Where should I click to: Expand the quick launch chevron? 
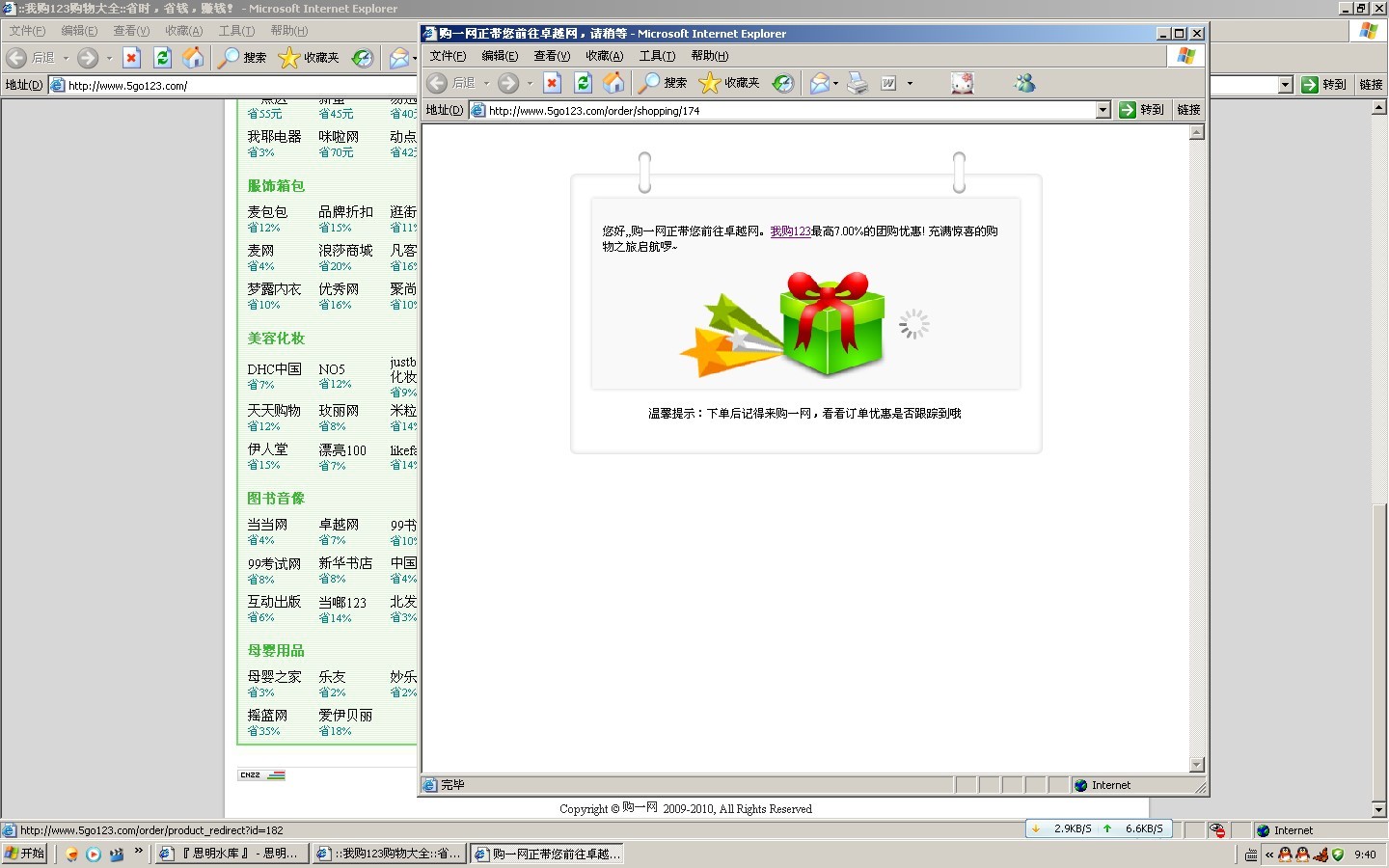pos(139,851)
